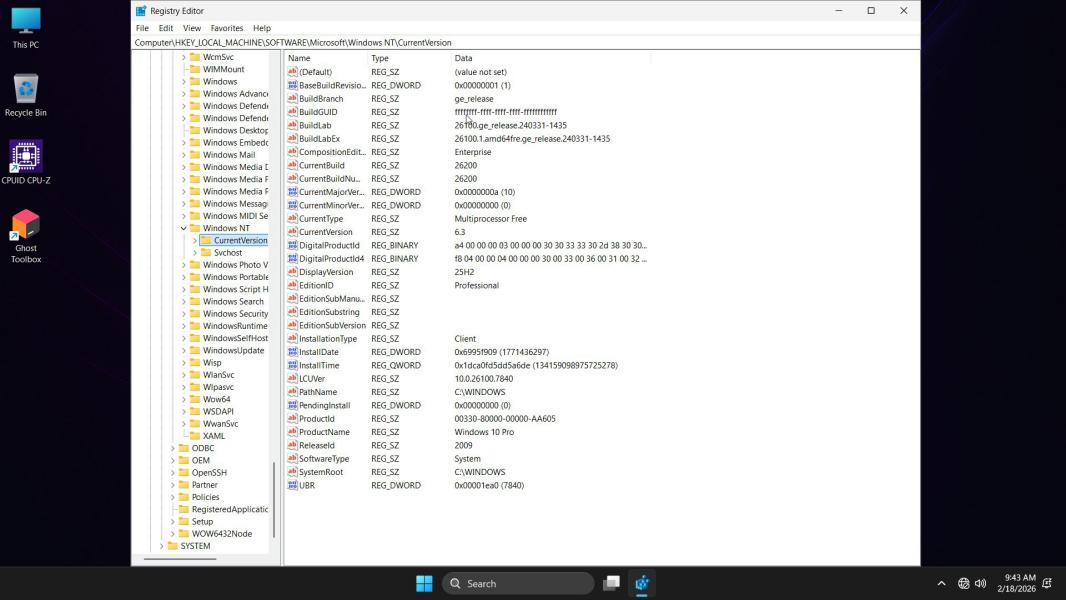Click the Registry Editor taskbar icon
1066x600 pixels.
[x=642, y=583]
